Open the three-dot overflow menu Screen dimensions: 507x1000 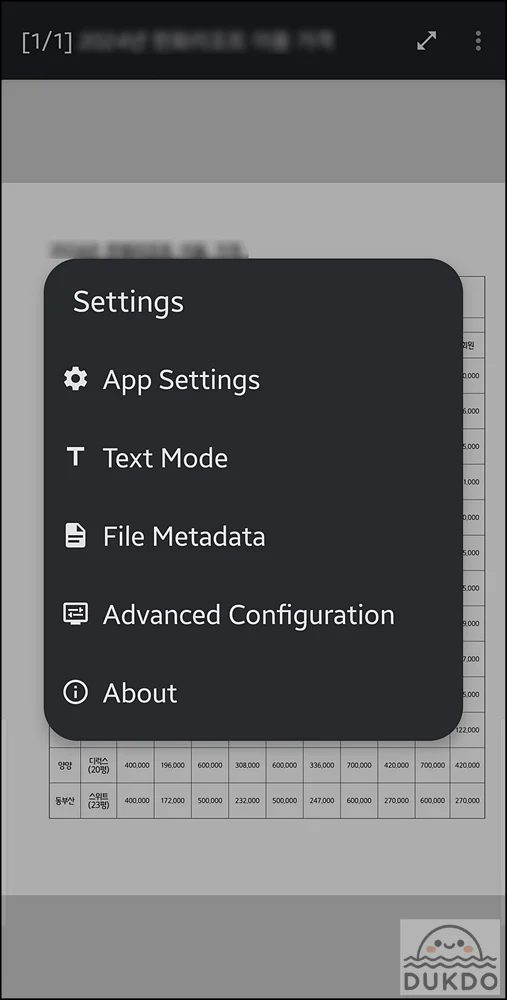point(478,41)
